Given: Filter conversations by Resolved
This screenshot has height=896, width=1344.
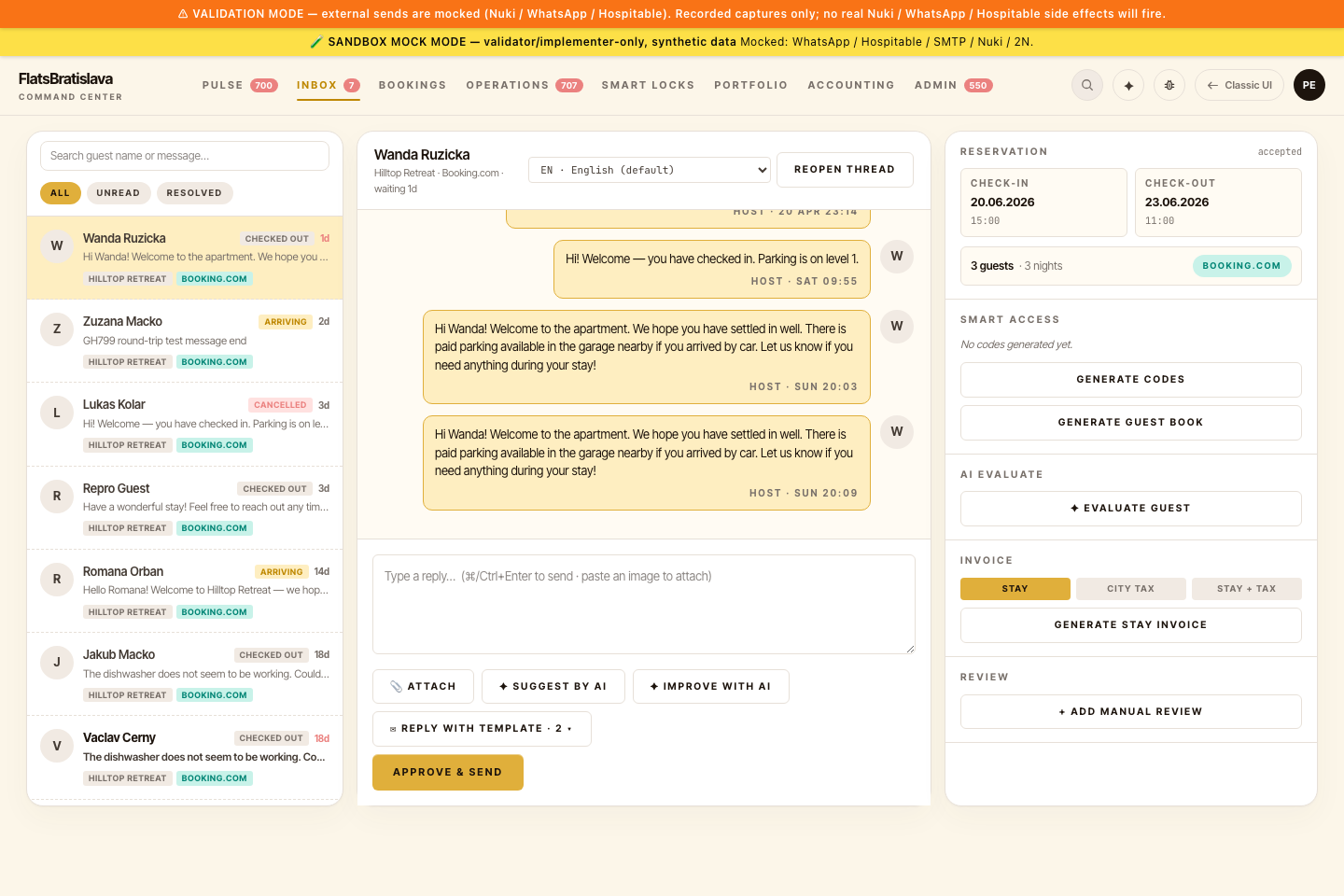Looking at the screenshot, I should click(194, 193).
